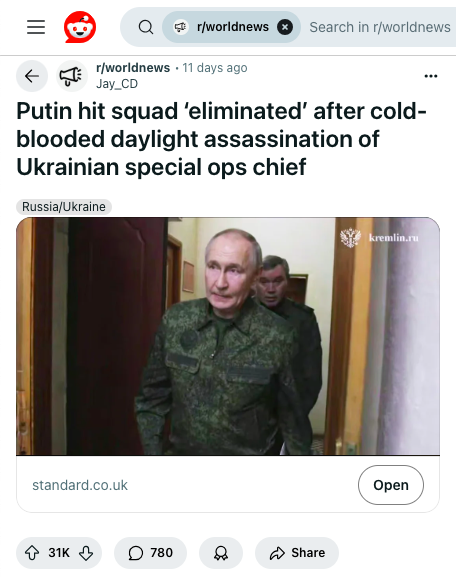
Task: Follow the standard.co.uk source link
Action: click(80, 485)
